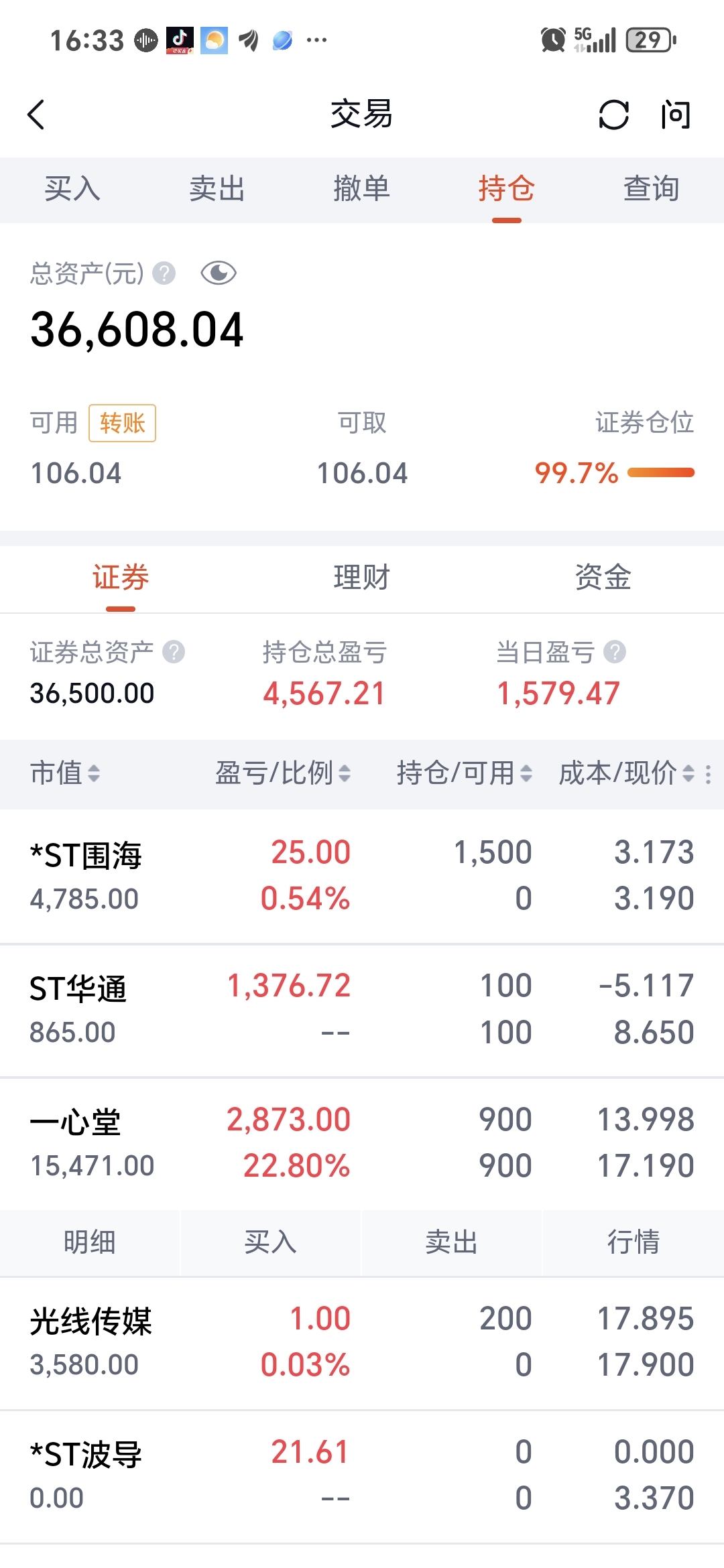Open the 问 help icon
Image resolution: width=724 pixels, height=1568 pixels.
tap(675, 115)
